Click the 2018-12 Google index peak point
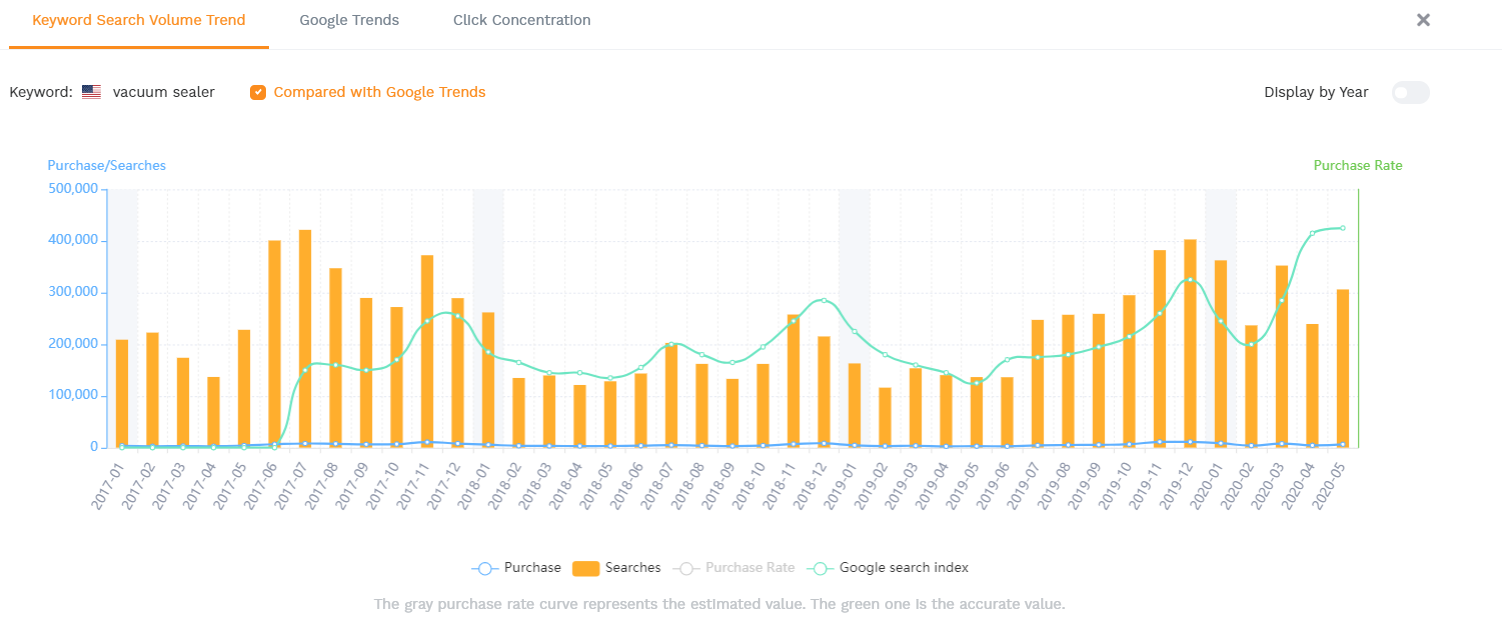This screenshot has width=1502, height=626. point(824,300)
